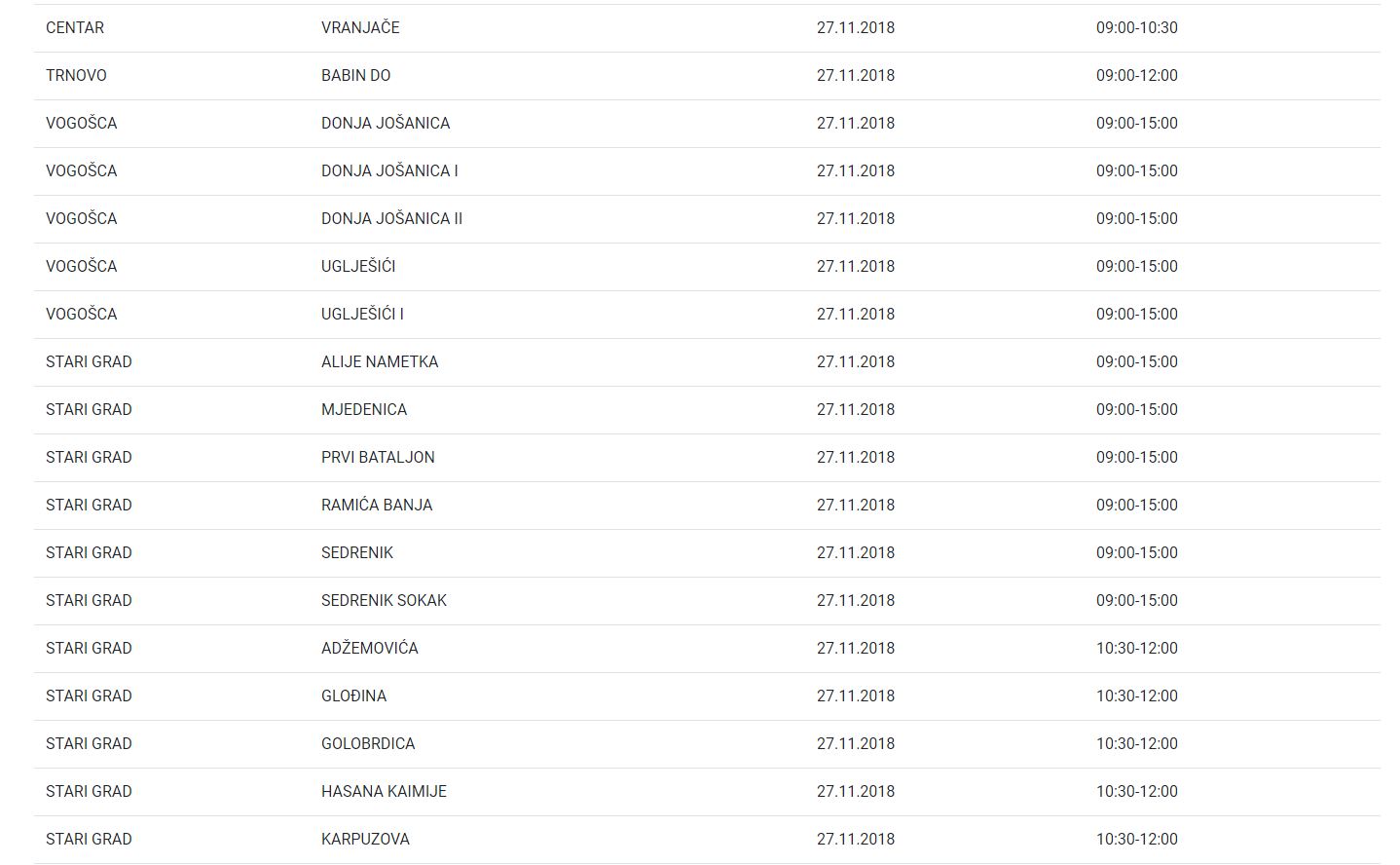This screenshot has width=1400, height=865.
Task: Click the date in the VRANJAČE row
Action: click(x=855, y=27)
